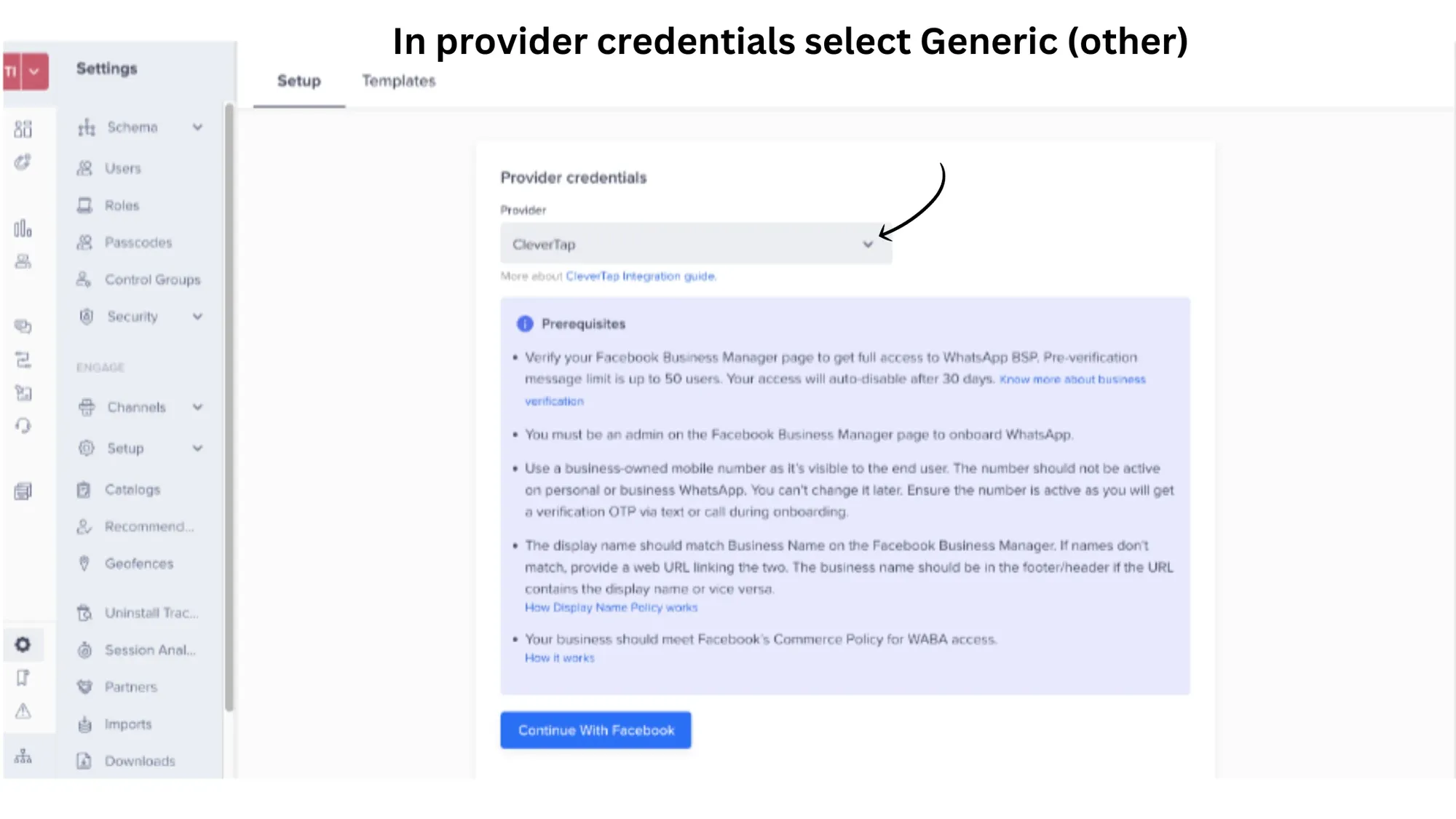Click the gear settings icon in left rail

click(x=23, y=644)
